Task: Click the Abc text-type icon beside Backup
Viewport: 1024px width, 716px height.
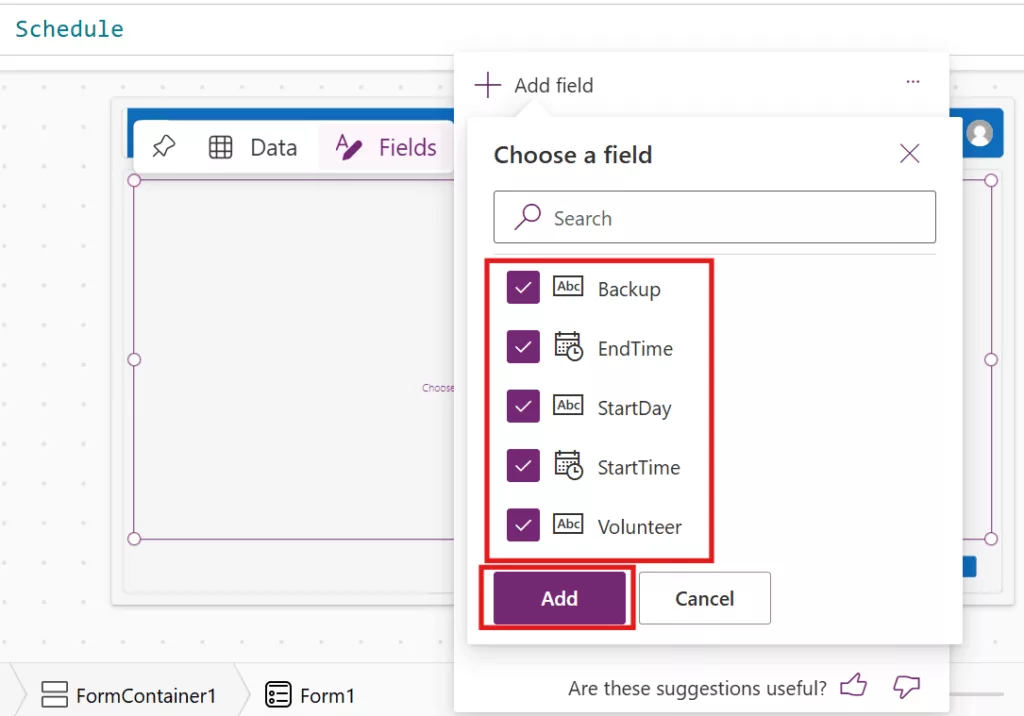Action: click(x=568, y=288)
